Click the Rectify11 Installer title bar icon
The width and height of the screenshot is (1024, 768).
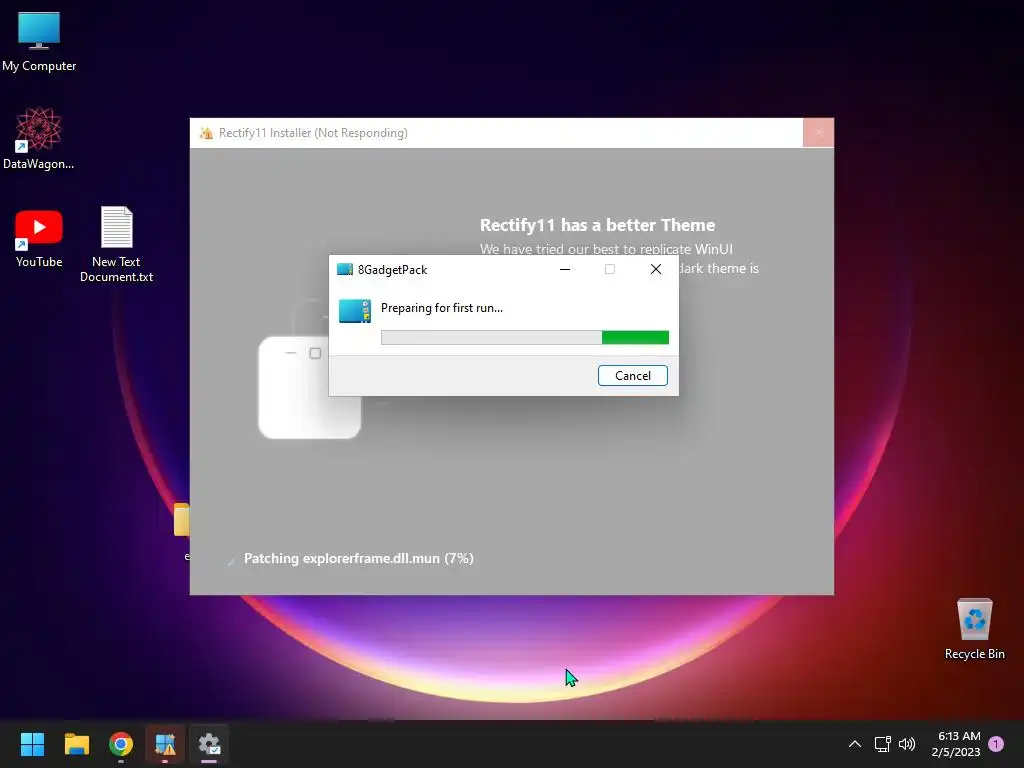tap(206, 133)
